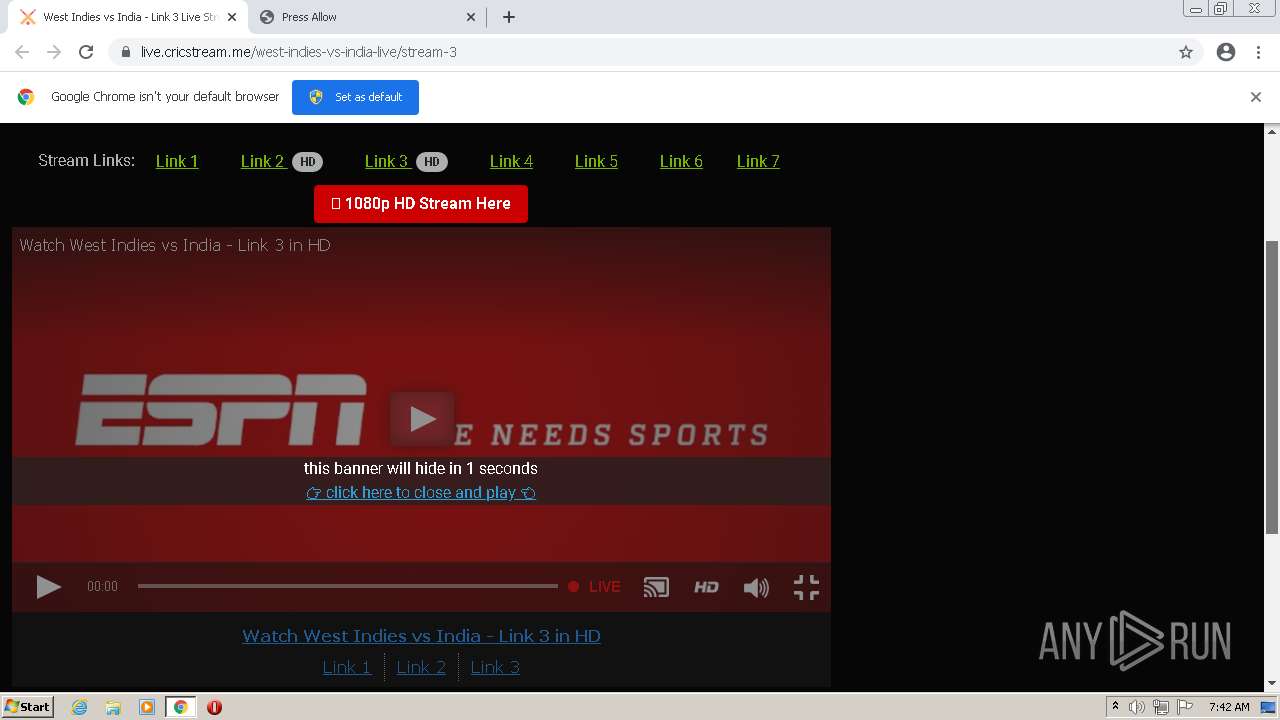Go forward in browser history

point(54,52)
